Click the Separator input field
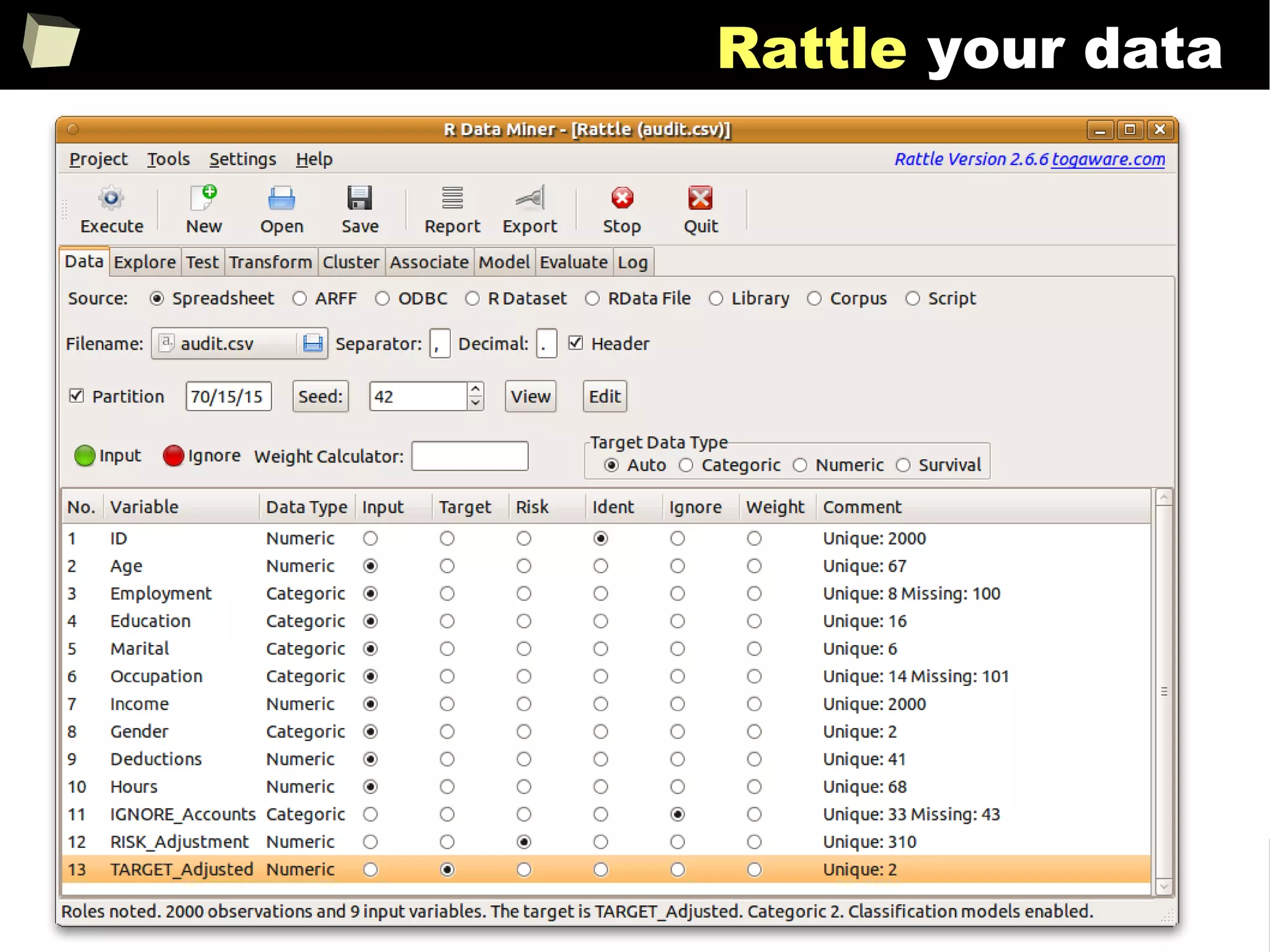Image resolution: width=1270 pixels, height=952 pixels. pyautogui.click(x=440, y=344)
